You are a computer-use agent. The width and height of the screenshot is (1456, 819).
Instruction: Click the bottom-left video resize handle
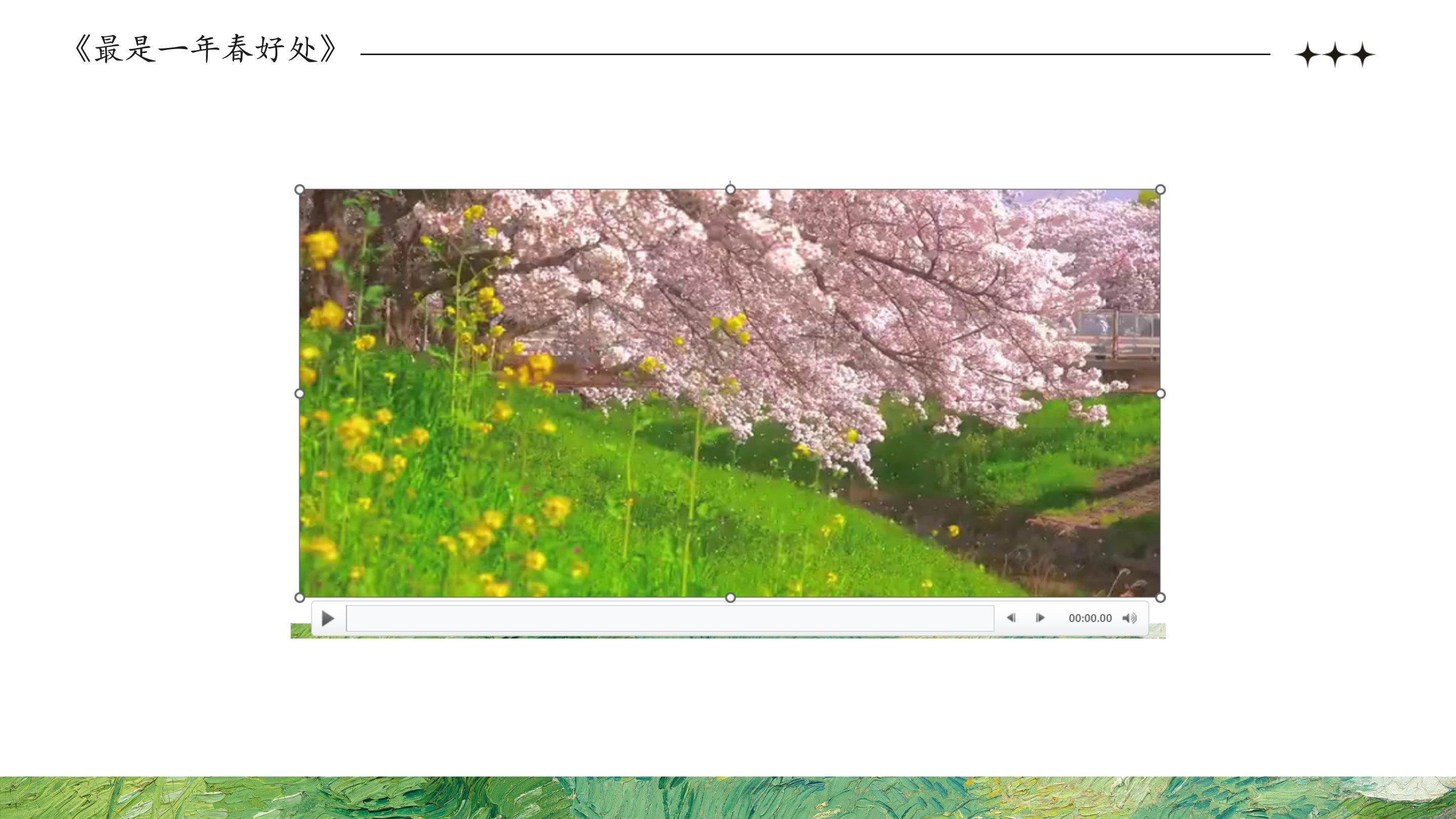(x=300, y=598)
